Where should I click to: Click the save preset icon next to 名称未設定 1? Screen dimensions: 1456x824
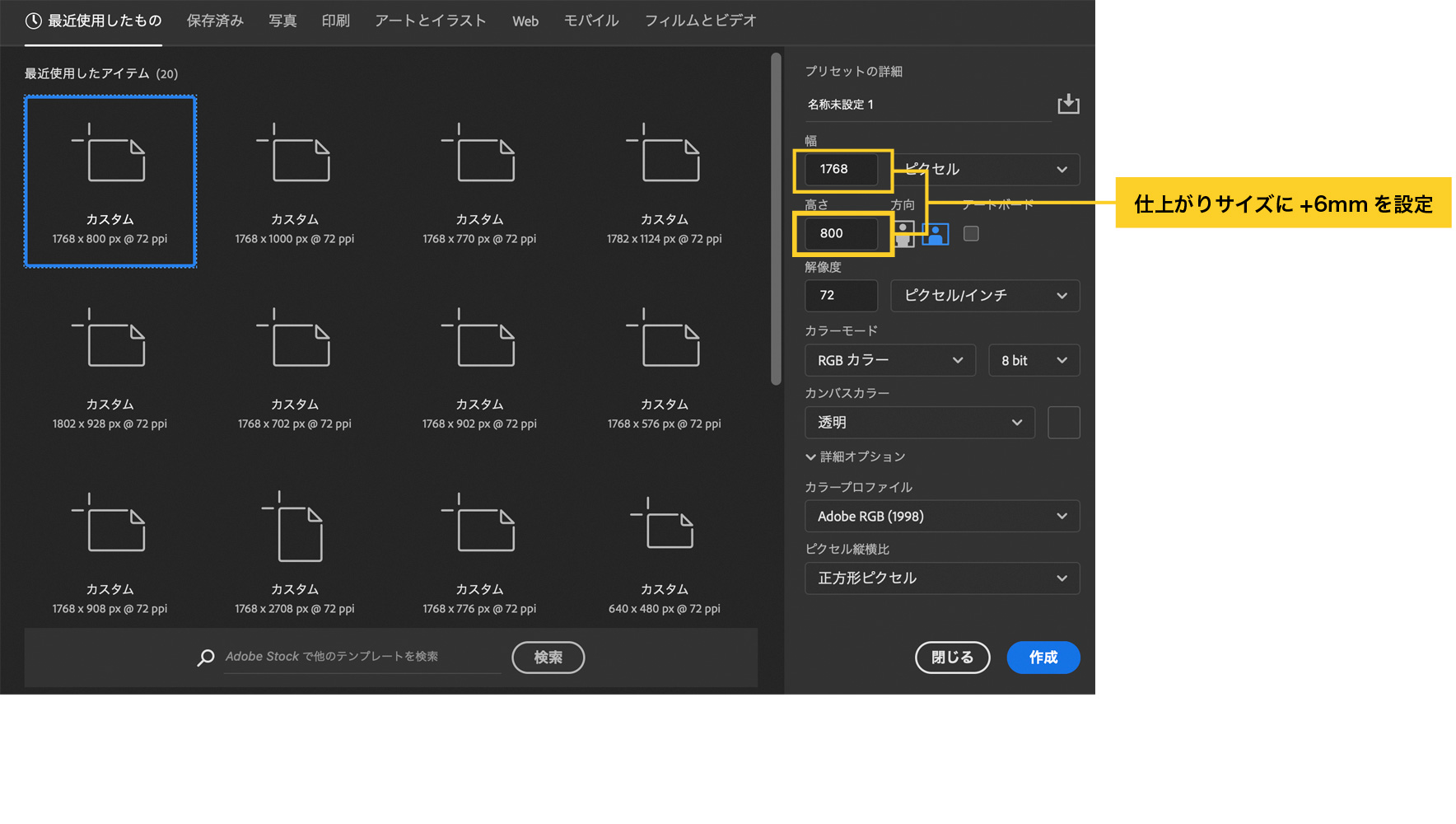click(1068, 104)
